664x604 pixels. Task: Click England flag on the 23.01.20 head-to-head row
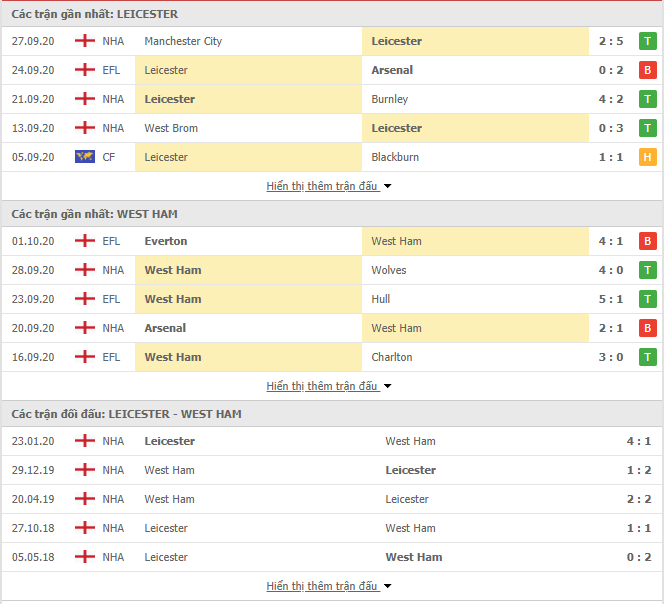click(x=85, y=441)
